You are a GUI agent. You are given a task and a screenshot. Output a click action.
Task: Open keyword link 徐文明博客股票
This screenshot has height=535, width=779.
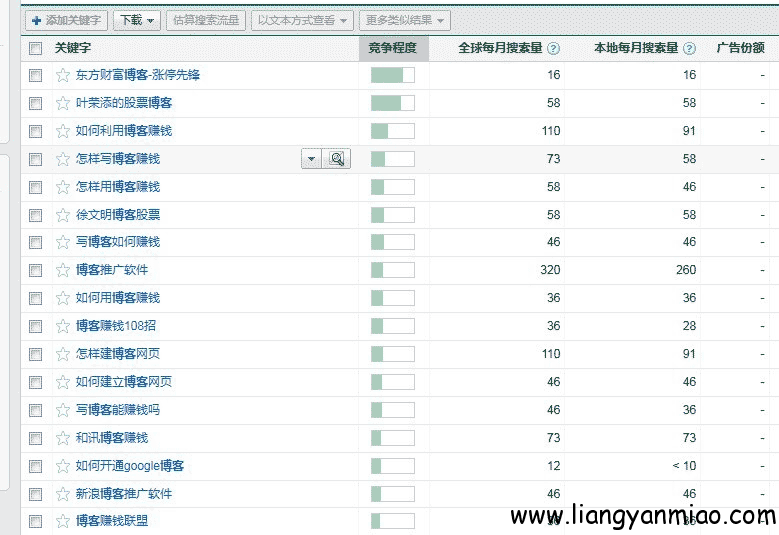pos(118,215)
